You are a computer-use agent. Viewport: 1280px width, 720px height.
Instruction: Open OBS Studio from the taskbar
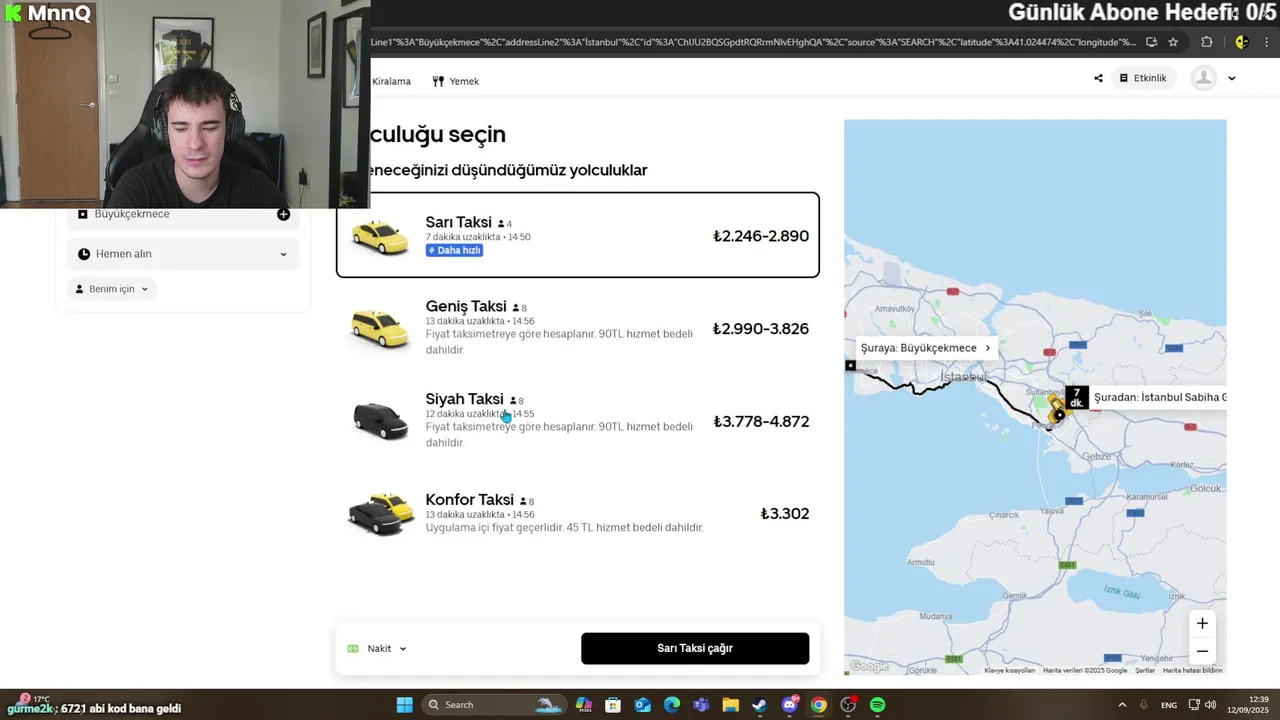(x=848, y=705)
